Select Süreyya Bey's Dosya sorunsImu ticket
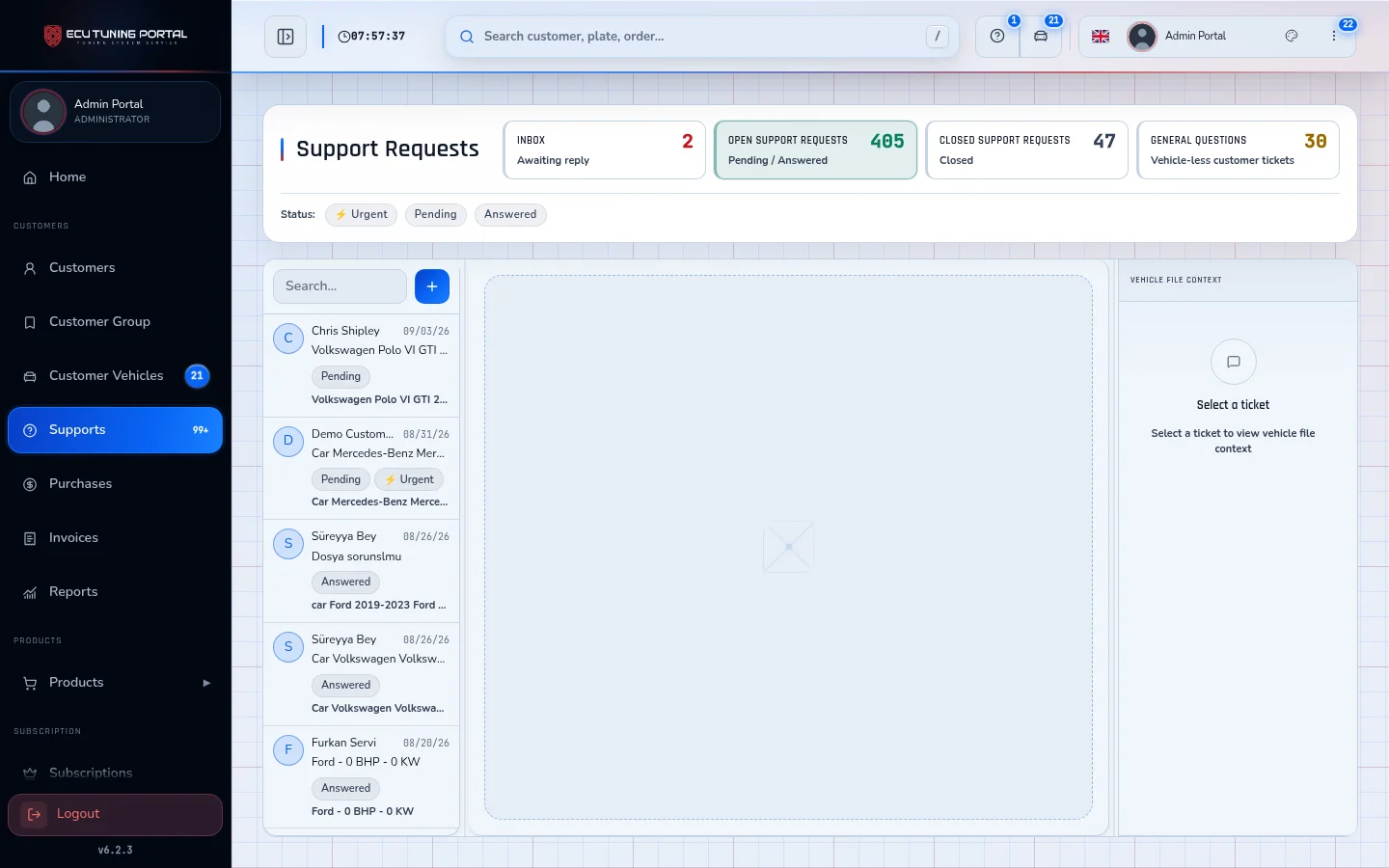Image resolution: width=1389 pixels, height=868 pixels. pyautogui.click(x=362, y=571)
